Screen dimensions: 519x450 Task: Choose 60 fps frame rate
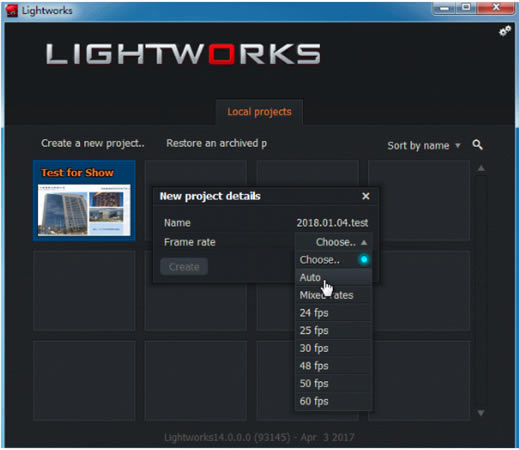point(334,401)
